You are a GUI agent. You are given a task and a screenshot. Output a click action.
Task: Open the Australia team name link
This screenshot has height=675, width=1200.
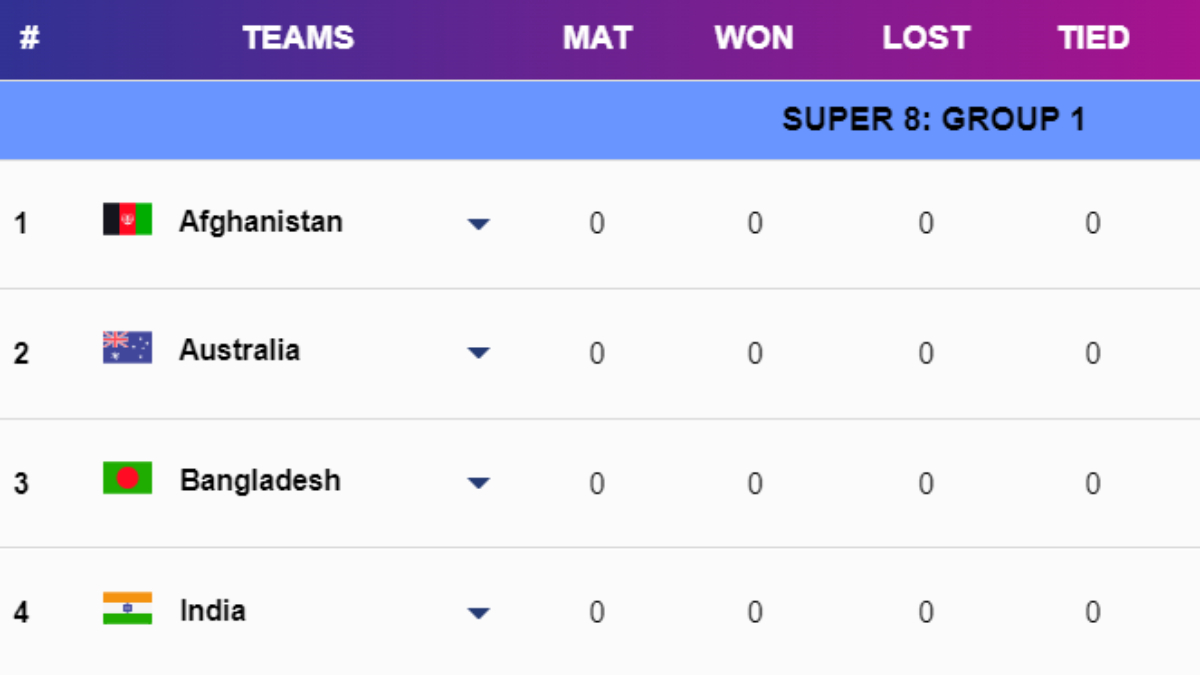(239, 350)
